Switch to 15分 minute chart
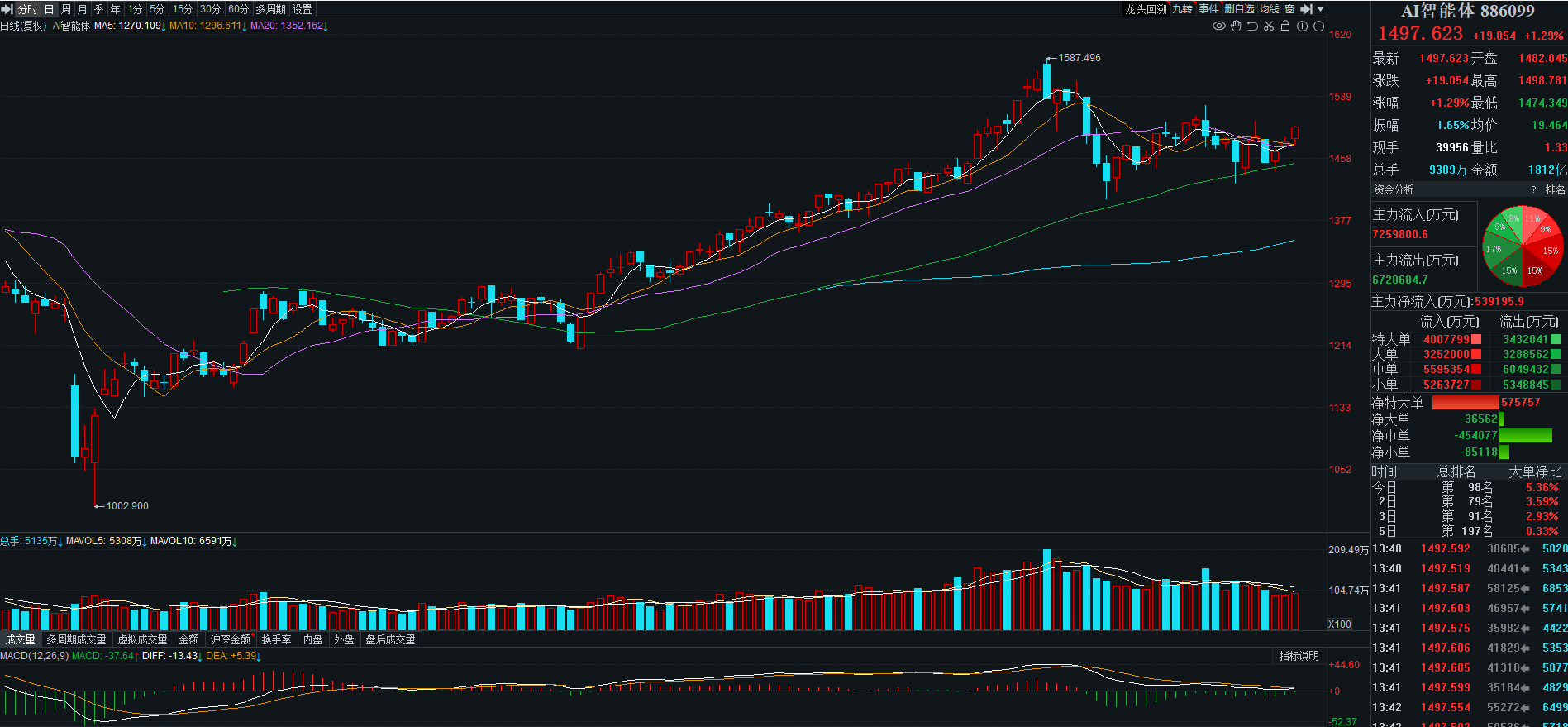The image size is (1568, 727). tap(182, 9)
